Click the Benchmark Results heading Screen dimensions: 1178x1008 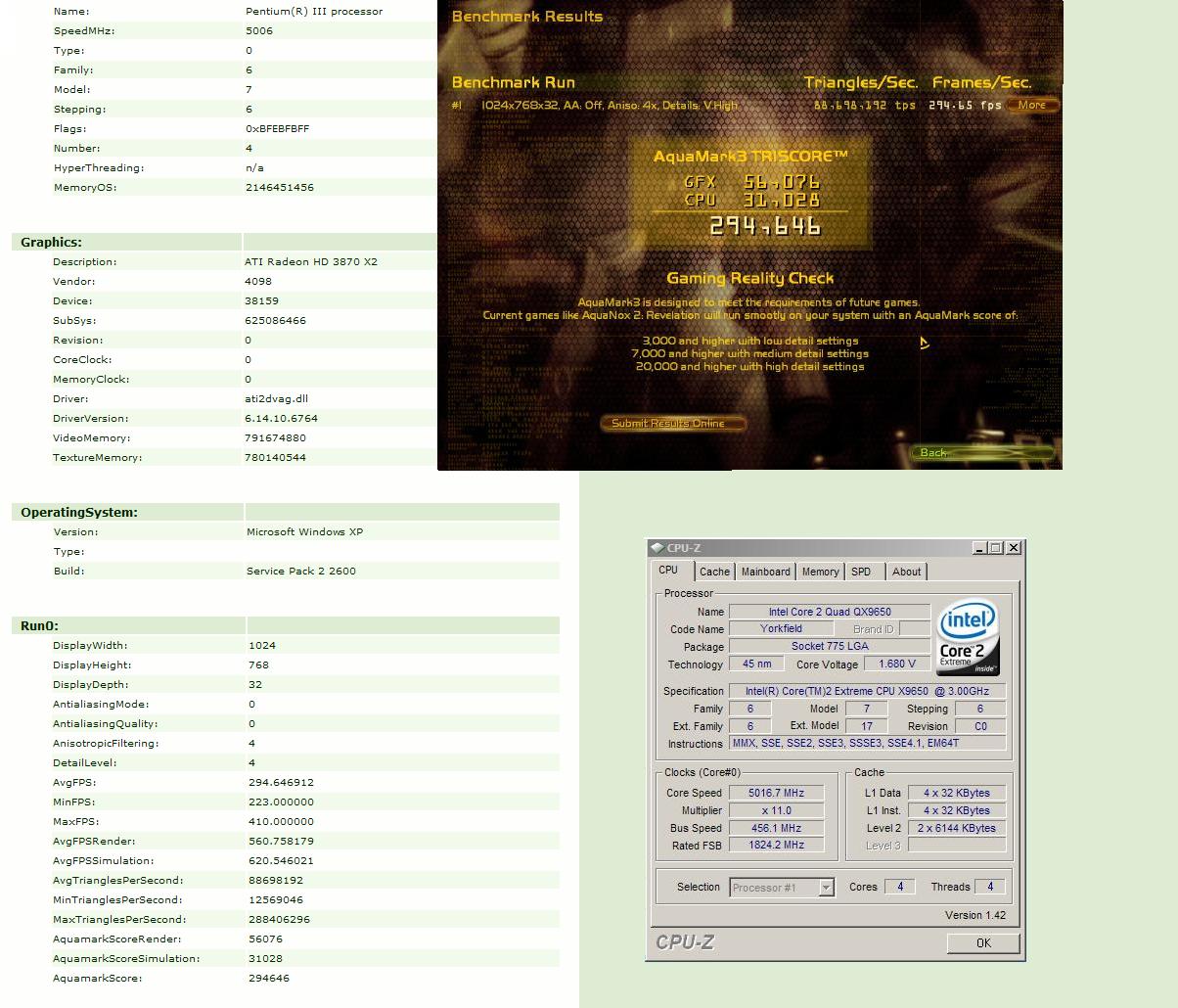(x=527, y=17)
